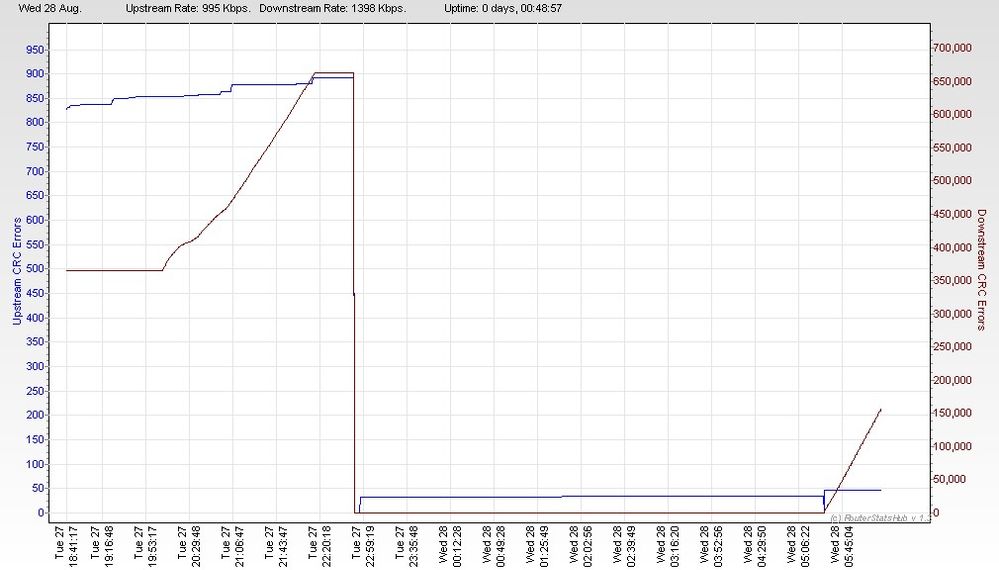Click the 850 label on upstream axis
999x570 pixels.
click(35, 98)
